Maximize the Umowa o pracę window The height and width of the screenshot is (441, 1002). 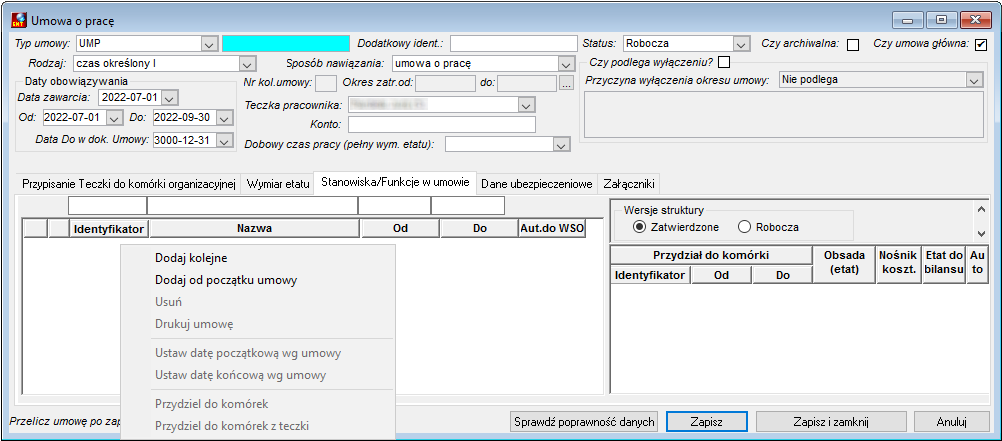[x=941, y=20]
